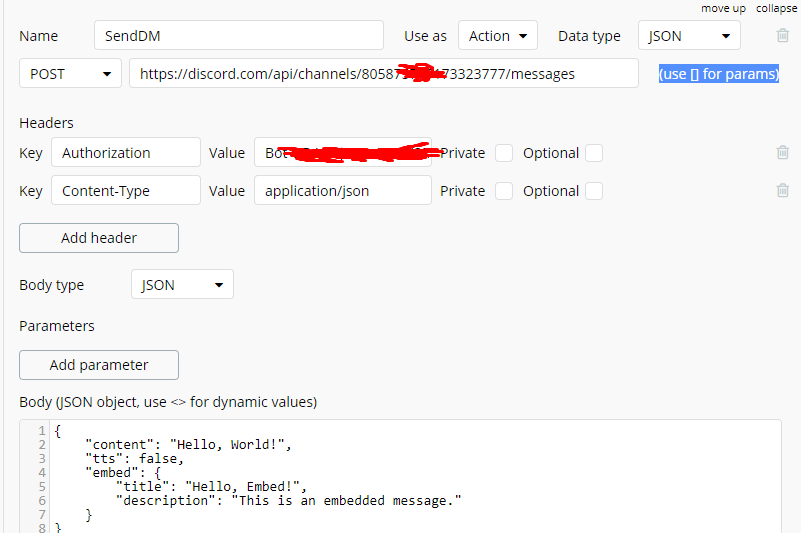The height and width of the screenshot is (533, 801).
Task: Click the Body JSON object instructions label
Action: pos(168,402)
